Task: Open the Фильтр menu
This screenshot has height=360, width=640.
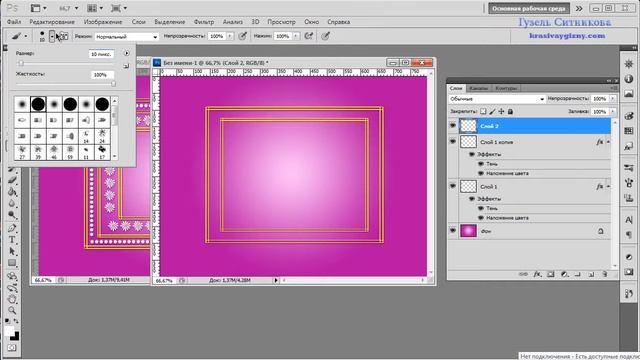Action: [x=204, y=22]
